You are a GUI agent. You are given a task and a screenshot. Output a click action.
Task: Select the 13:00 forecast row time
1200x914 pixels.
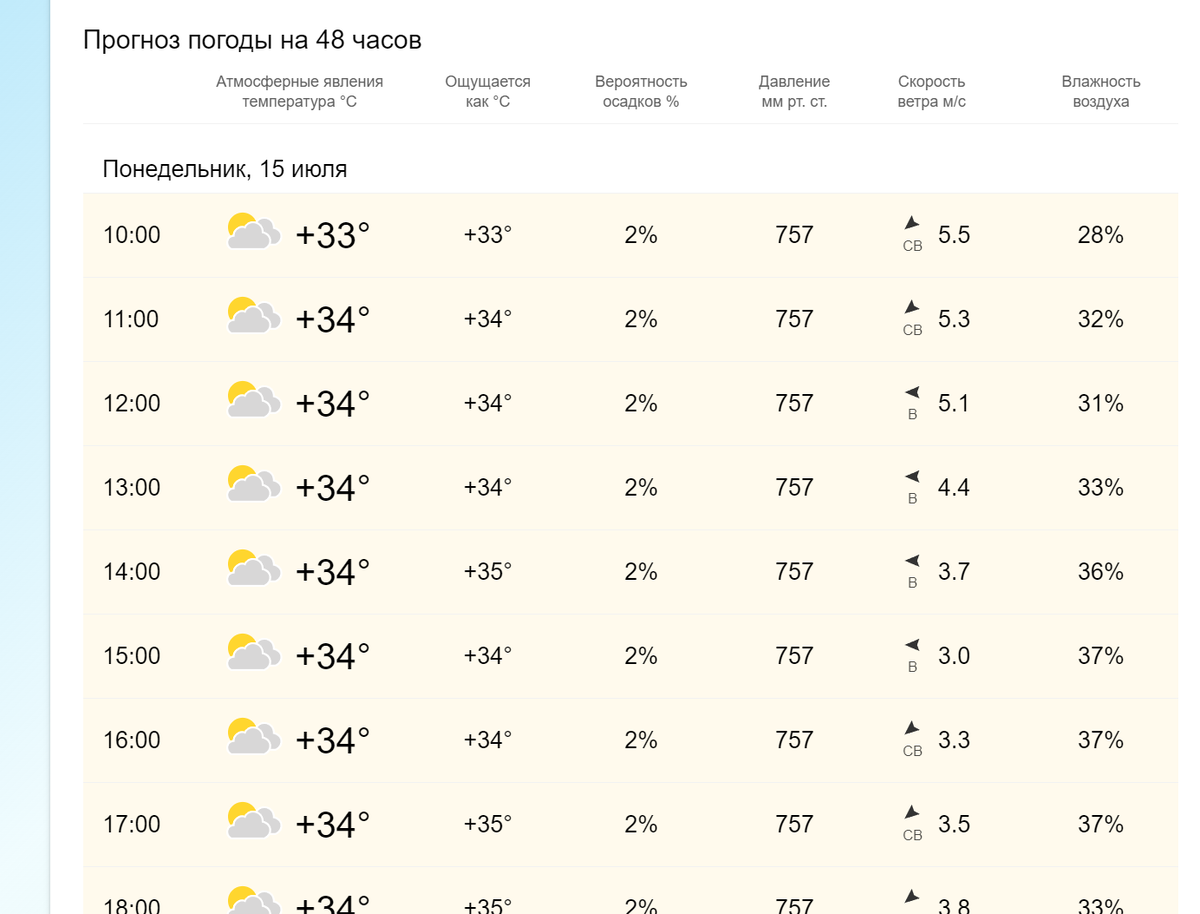pyautogui.click(x=132, y=487)
